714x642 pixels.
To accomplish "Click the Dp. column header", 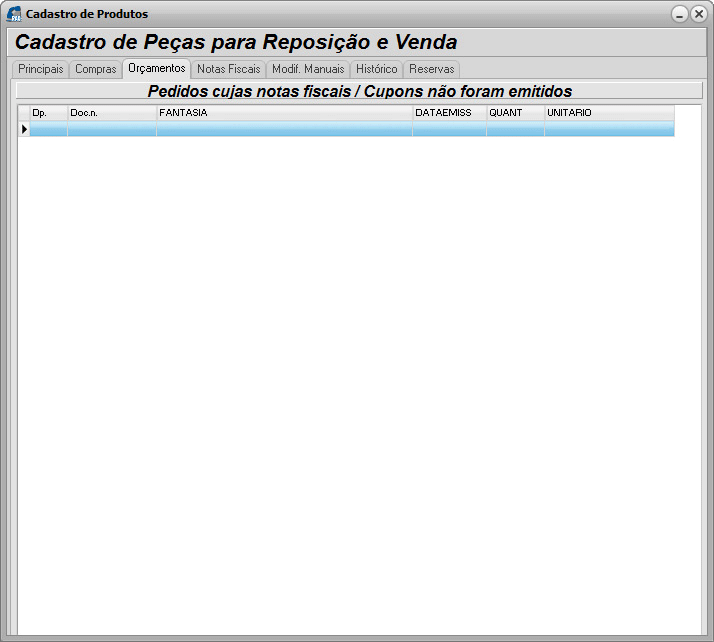I will click(49, 113).
